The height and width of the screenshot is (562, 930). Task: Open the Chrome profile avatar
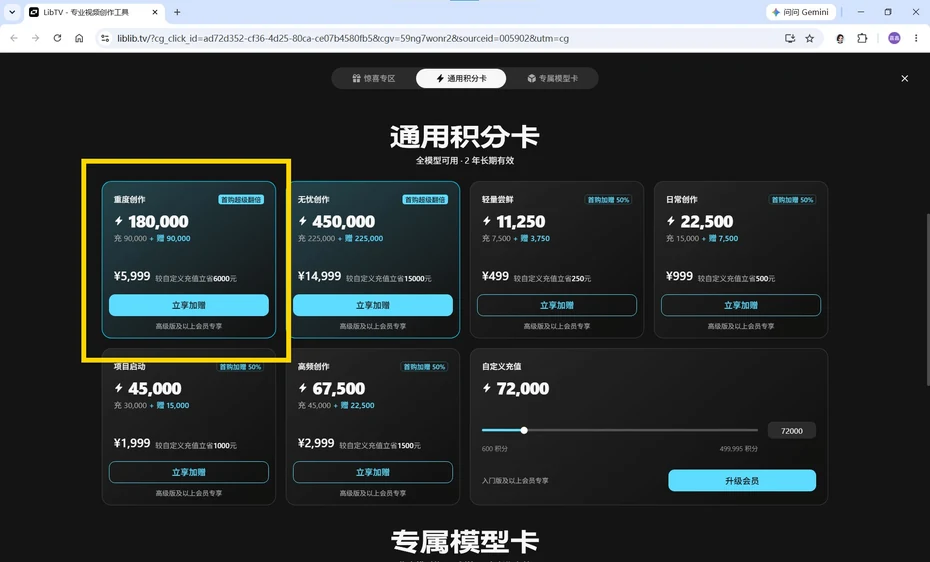coord(894,38)
